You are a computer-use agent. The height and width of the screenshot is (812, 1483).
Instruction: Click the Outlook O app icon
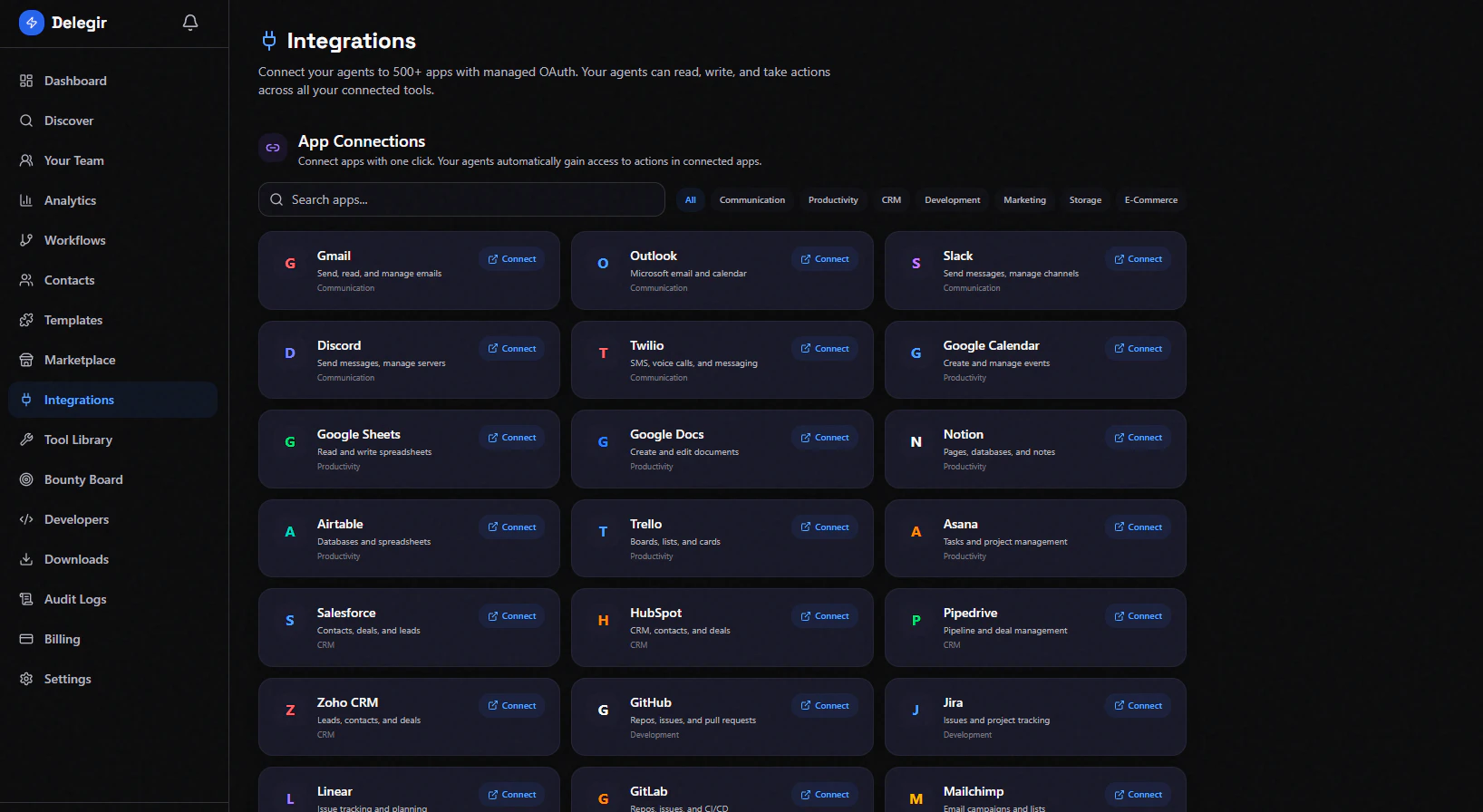[x=603, y=264]
